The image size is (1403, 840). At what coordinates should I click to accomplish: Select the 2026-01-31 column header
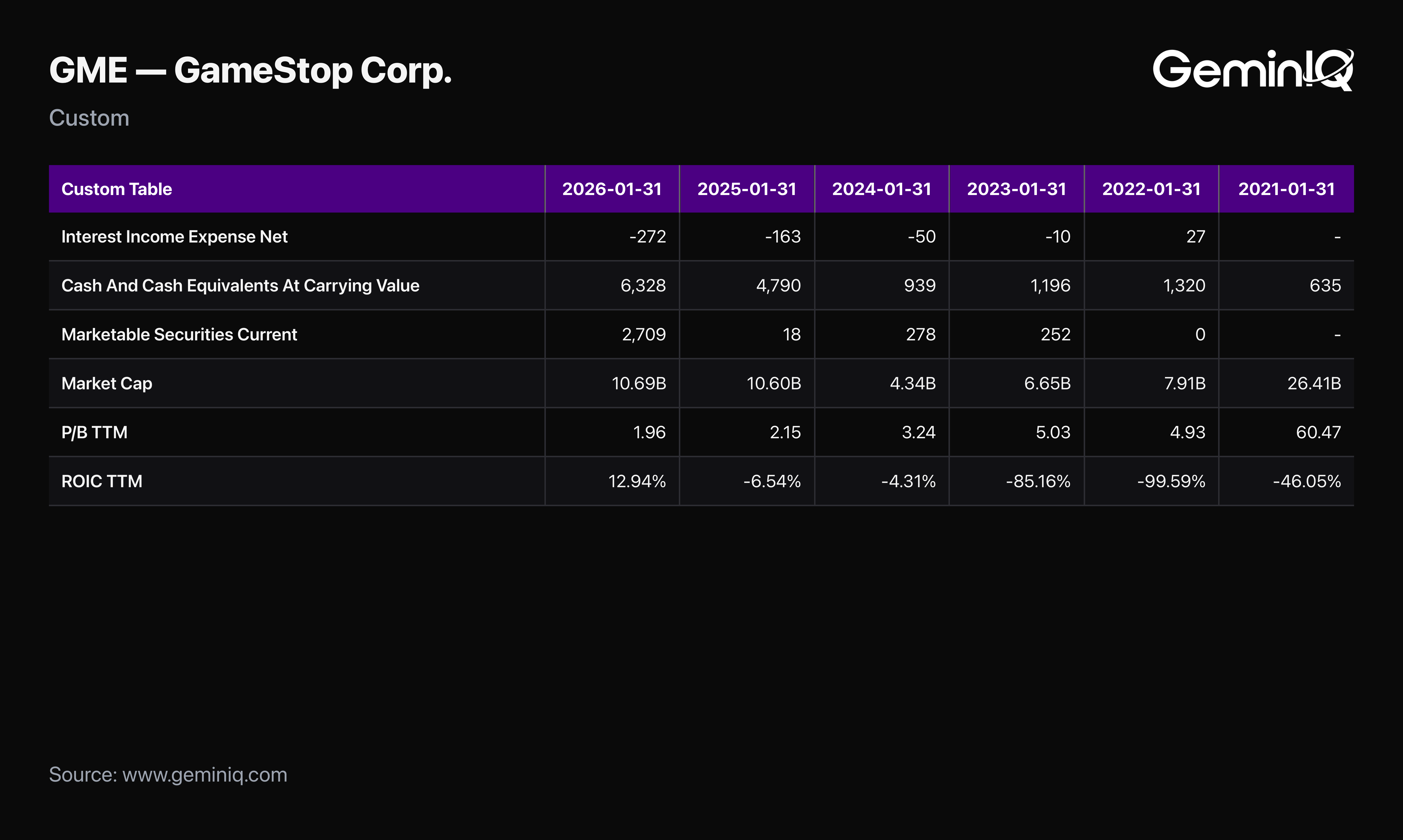612,189
